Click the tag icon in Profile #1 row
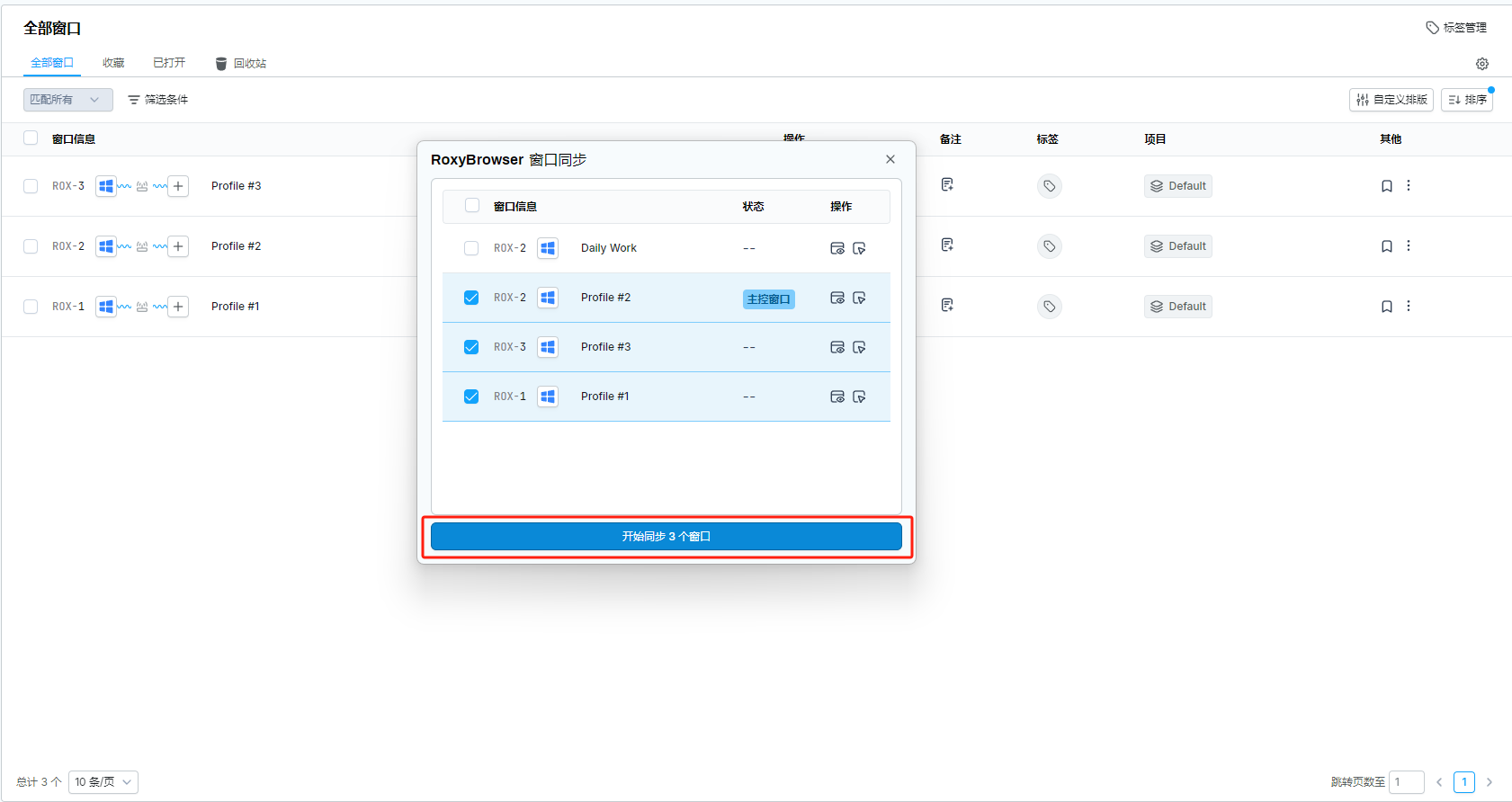Screen dimensions: 1512x802 1049,307
